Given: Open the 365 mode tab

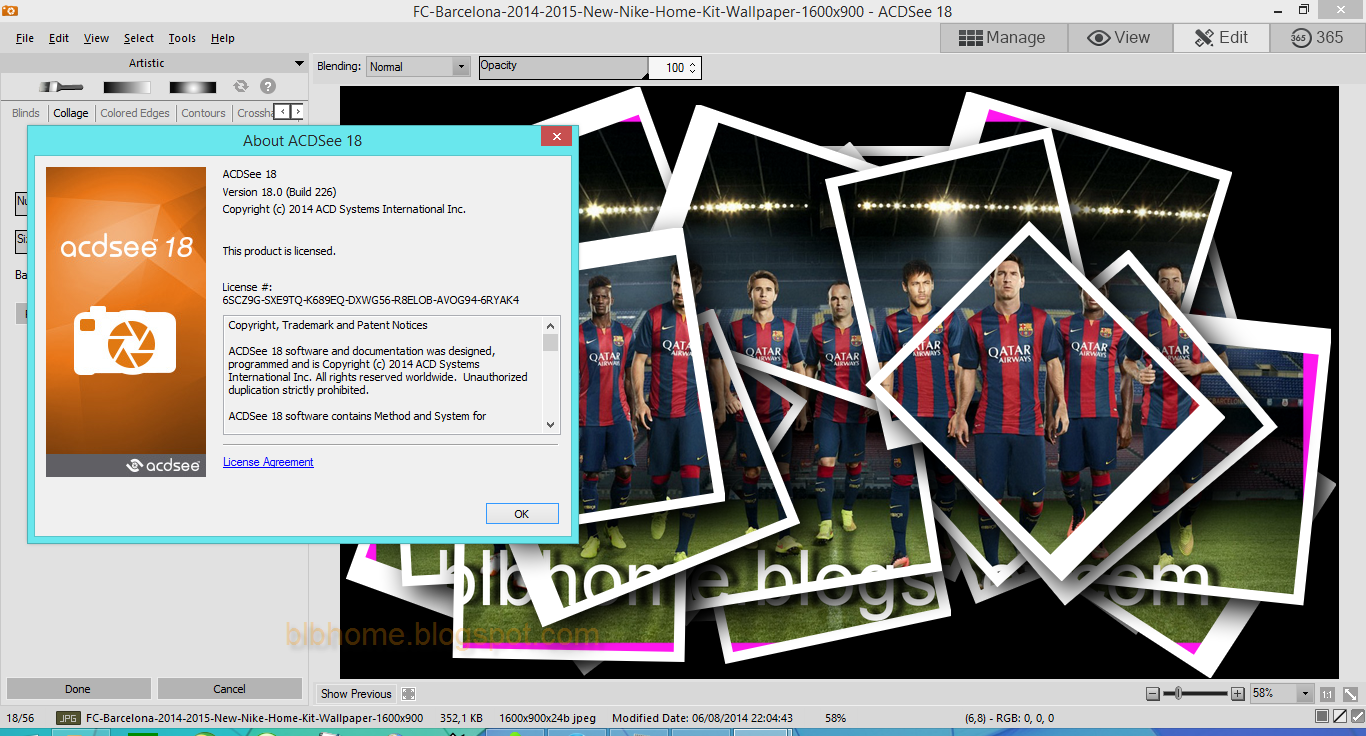Looking at the screenshot, I should tap(1318, 37).
